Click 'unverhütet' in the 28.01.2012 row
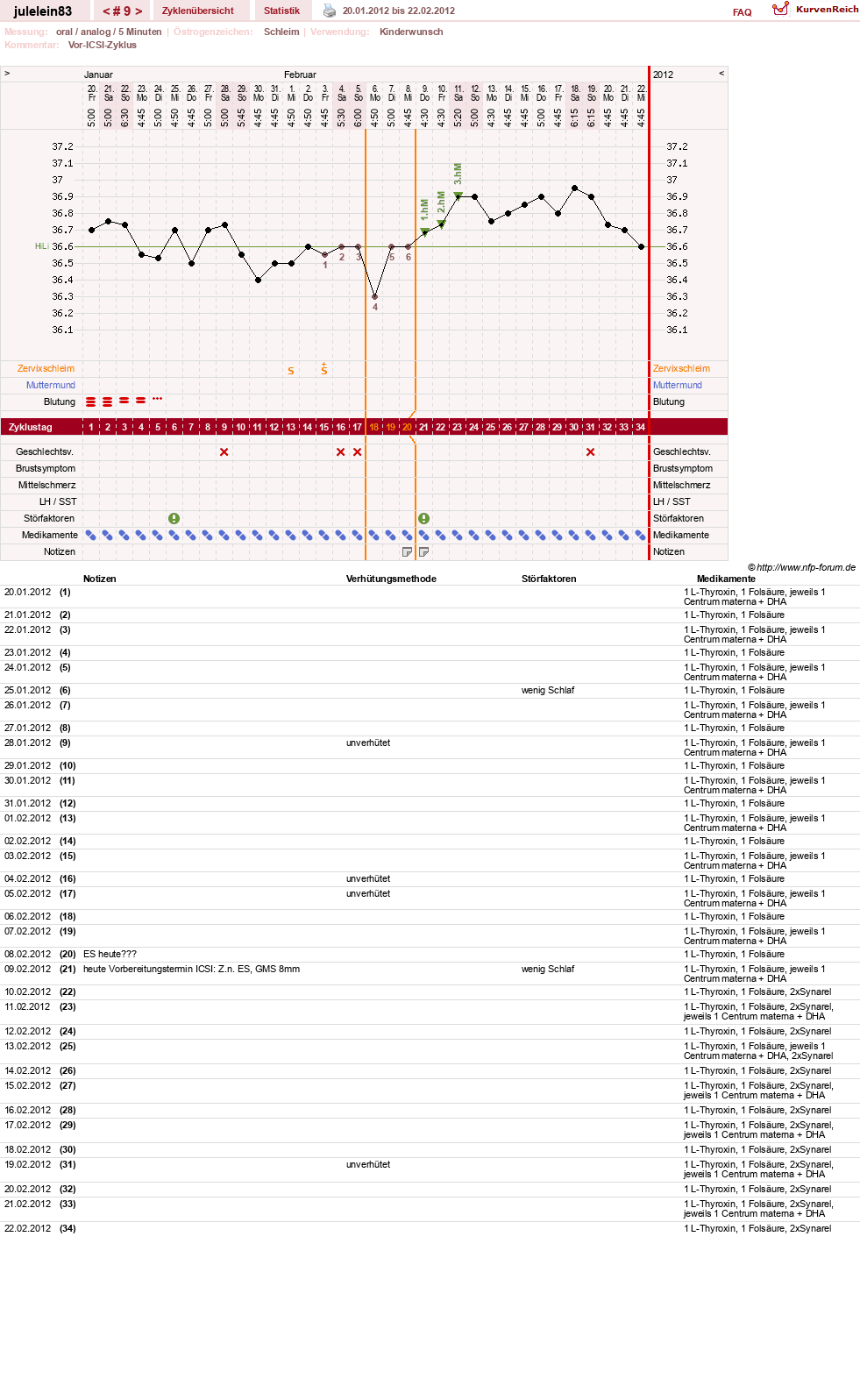 click(368, 743)
